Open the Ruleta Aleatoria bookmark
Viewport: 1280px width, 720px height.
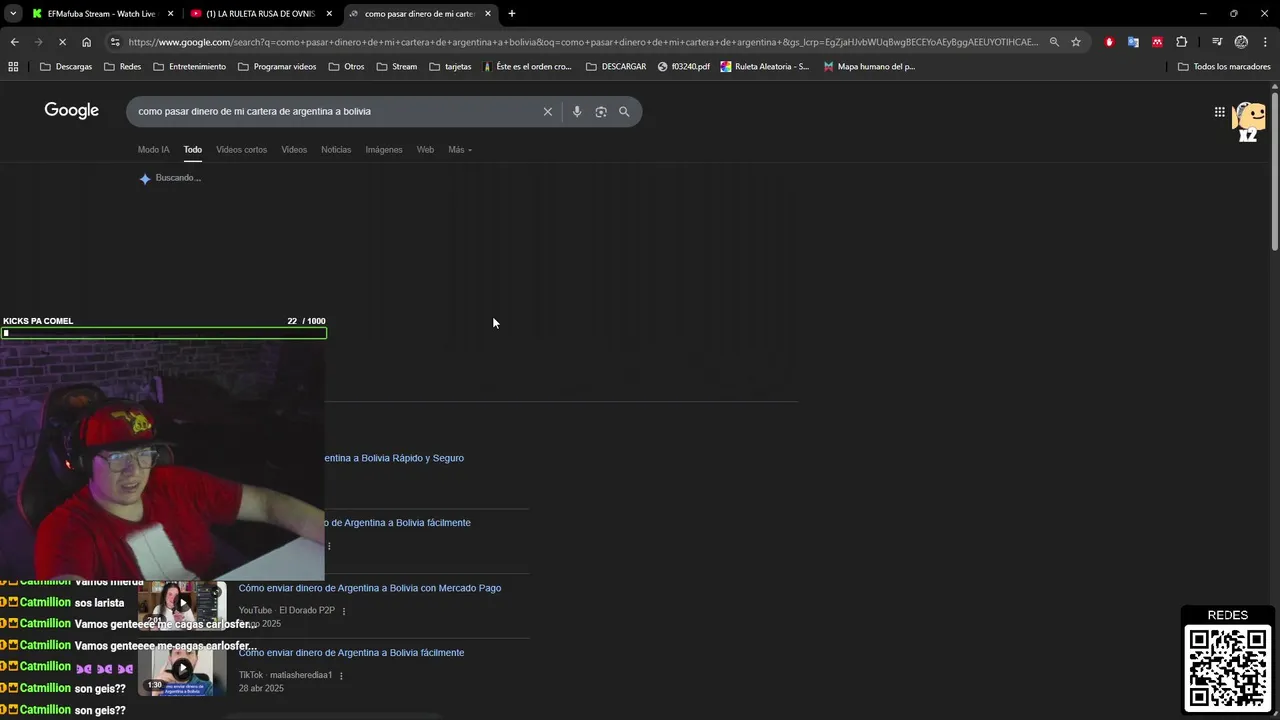pos(765,67)
